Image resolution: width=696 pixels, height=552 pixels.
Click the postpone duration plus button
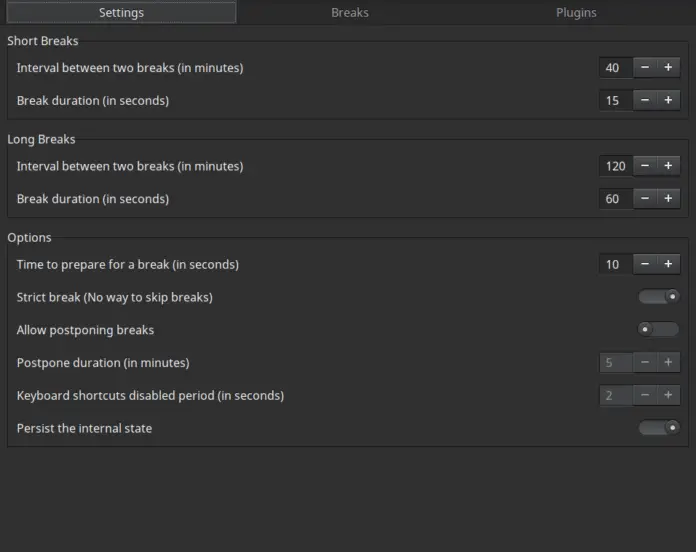point(668,363)
